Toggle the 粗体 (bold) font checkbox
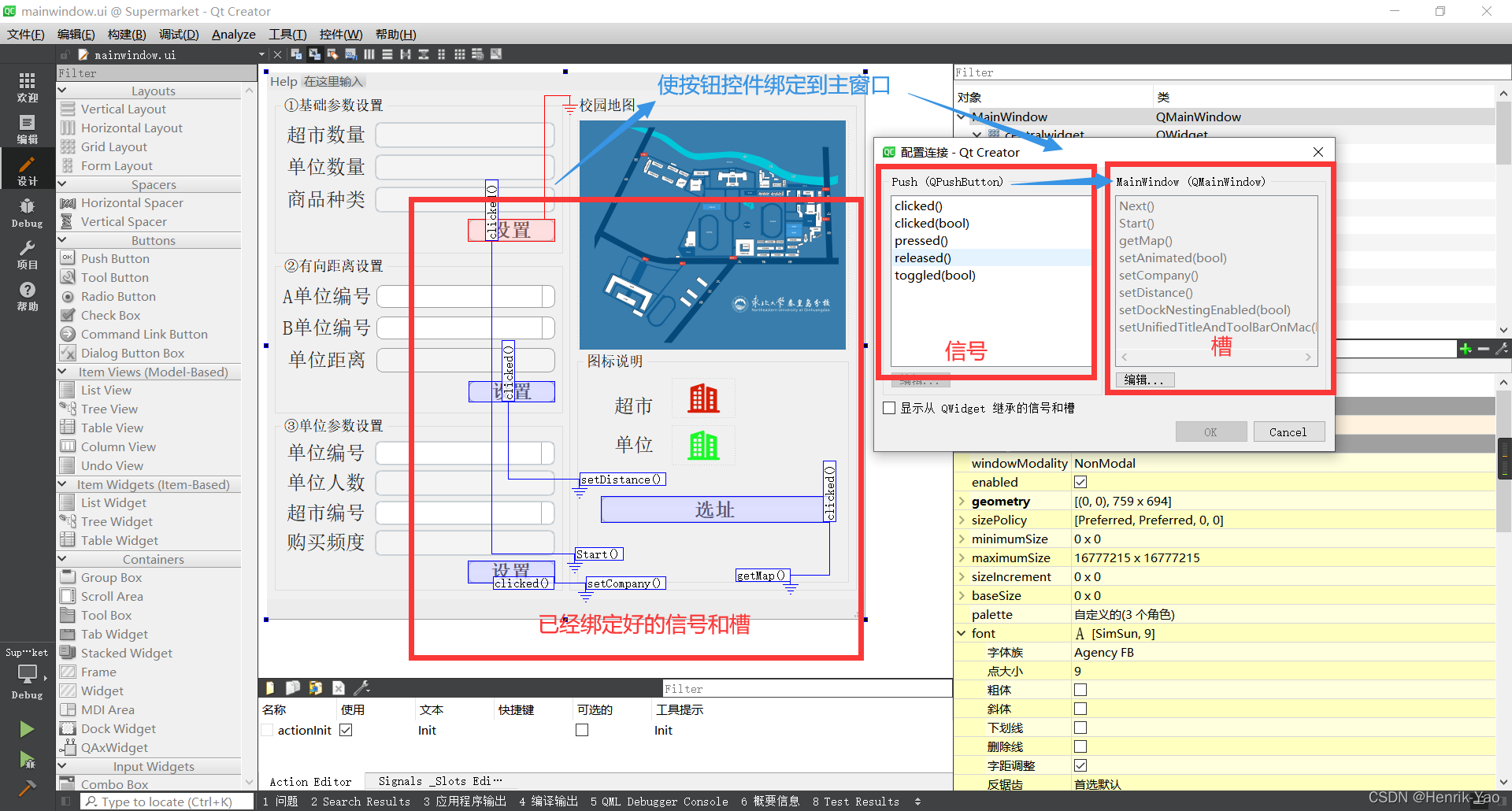 point(1080,690)
